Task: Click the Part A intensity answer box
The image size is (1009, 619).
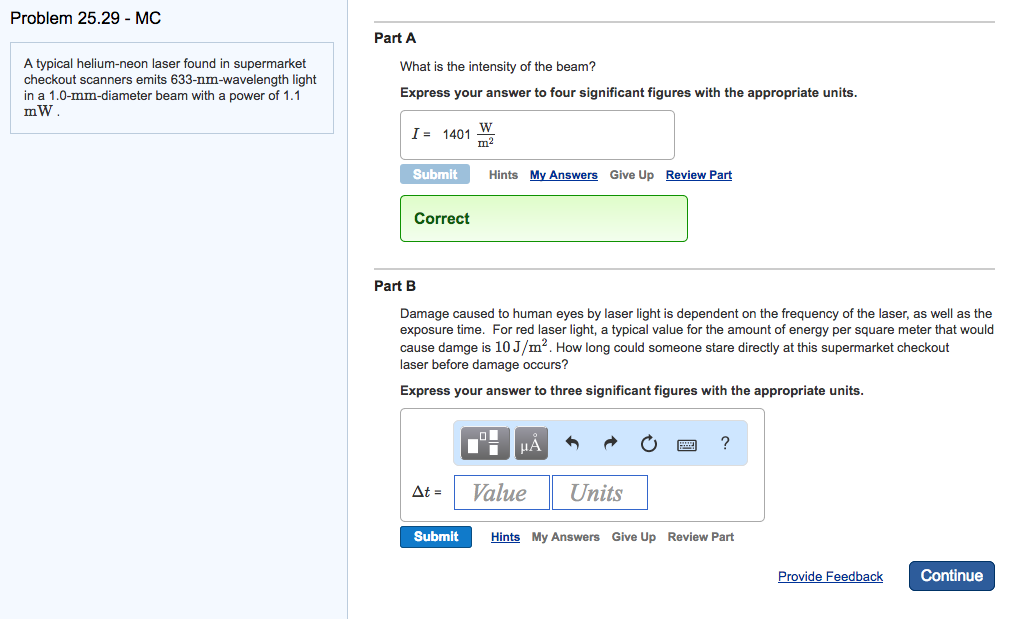Action: (x=537, y=135)
